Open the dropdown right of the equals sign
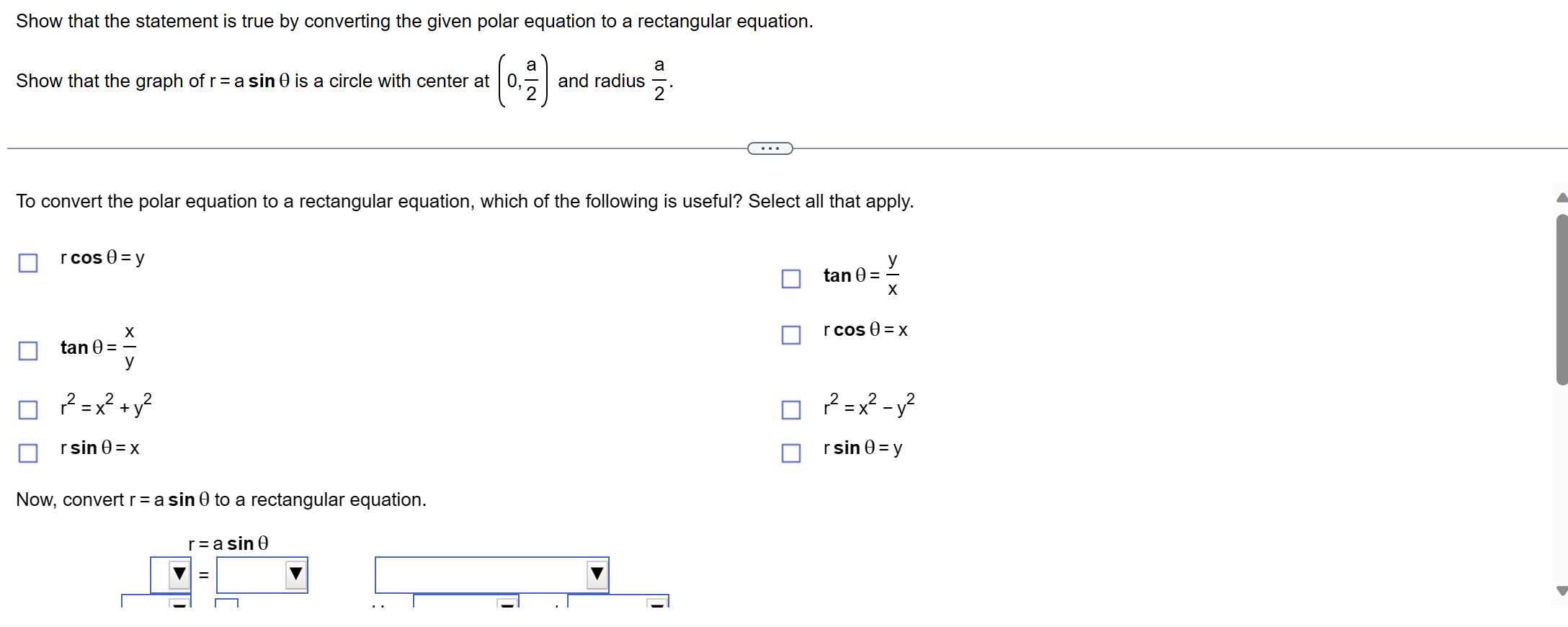This screenshot has height=627, width=1568. [x=295, y=574]
